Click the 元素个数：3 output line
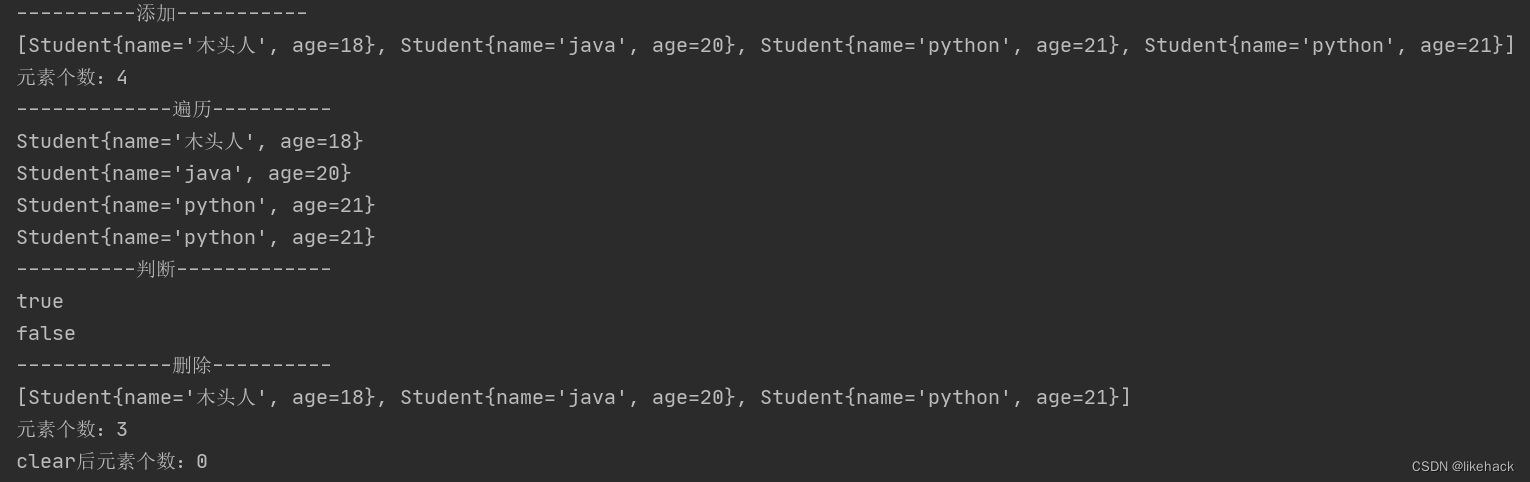 [72, 429]
